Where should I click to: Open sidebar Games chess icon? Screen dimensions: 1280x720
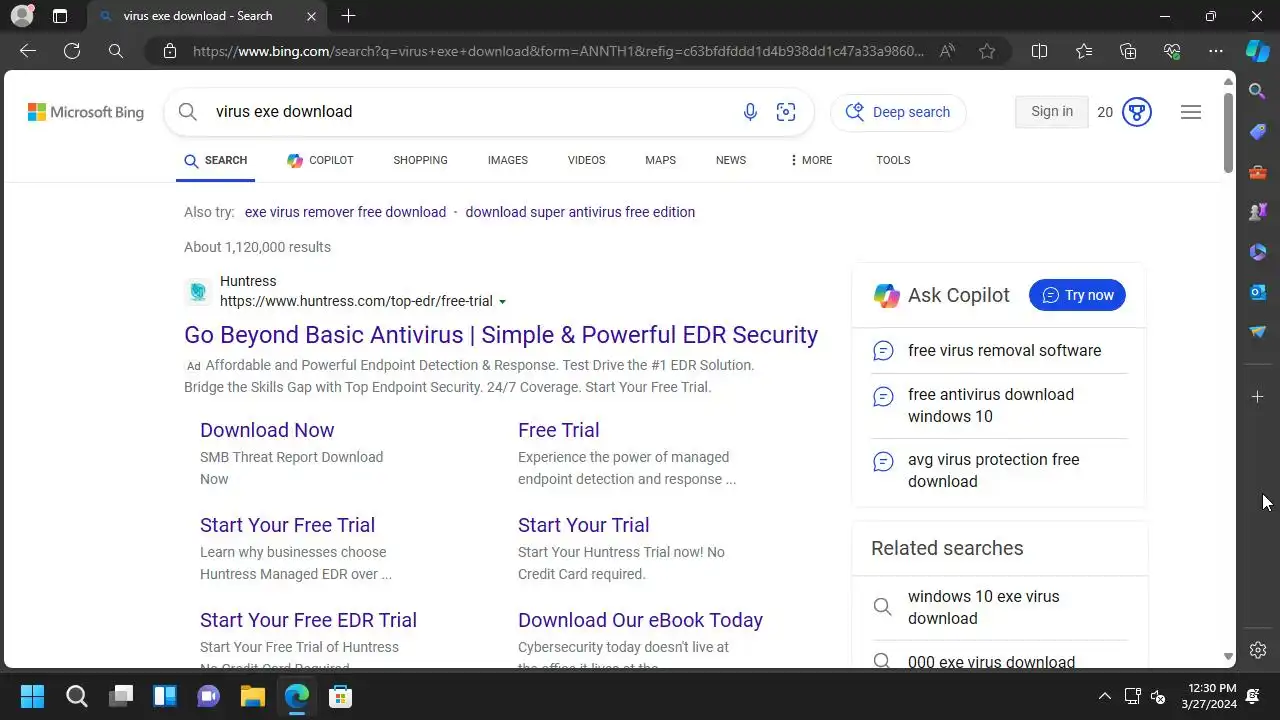(x=1258, y=212)
